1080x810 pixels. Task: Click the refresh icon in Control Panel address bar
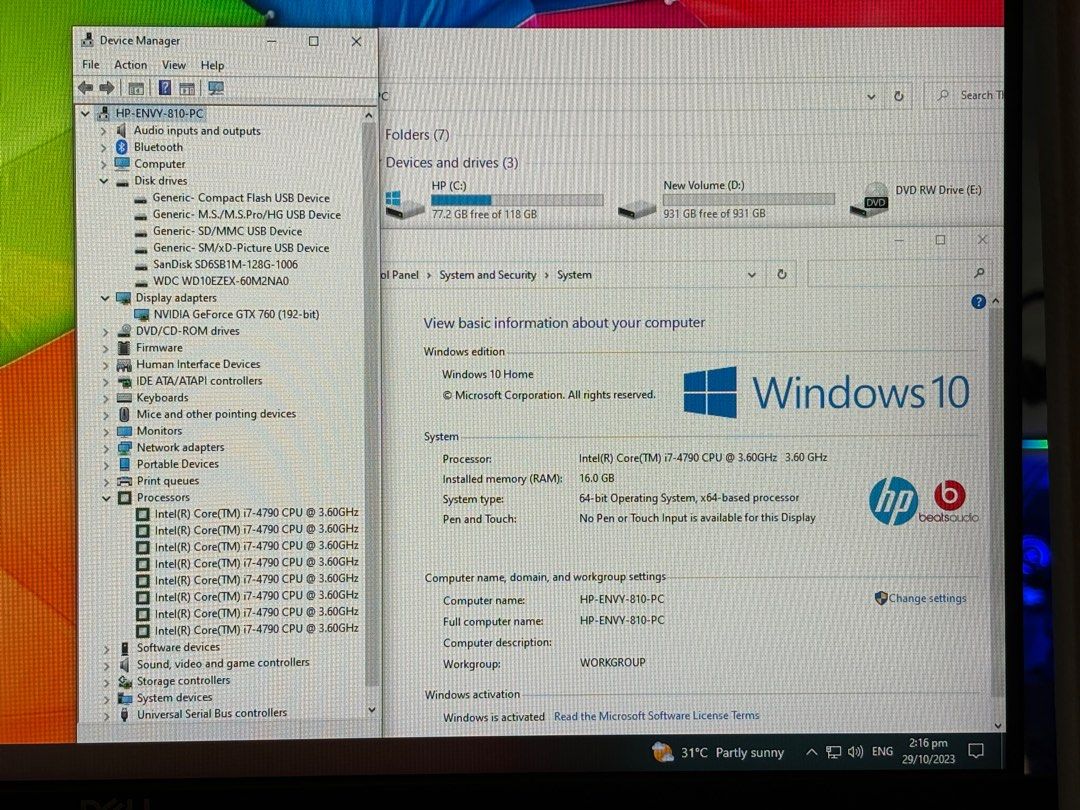(x=782, y=274)
